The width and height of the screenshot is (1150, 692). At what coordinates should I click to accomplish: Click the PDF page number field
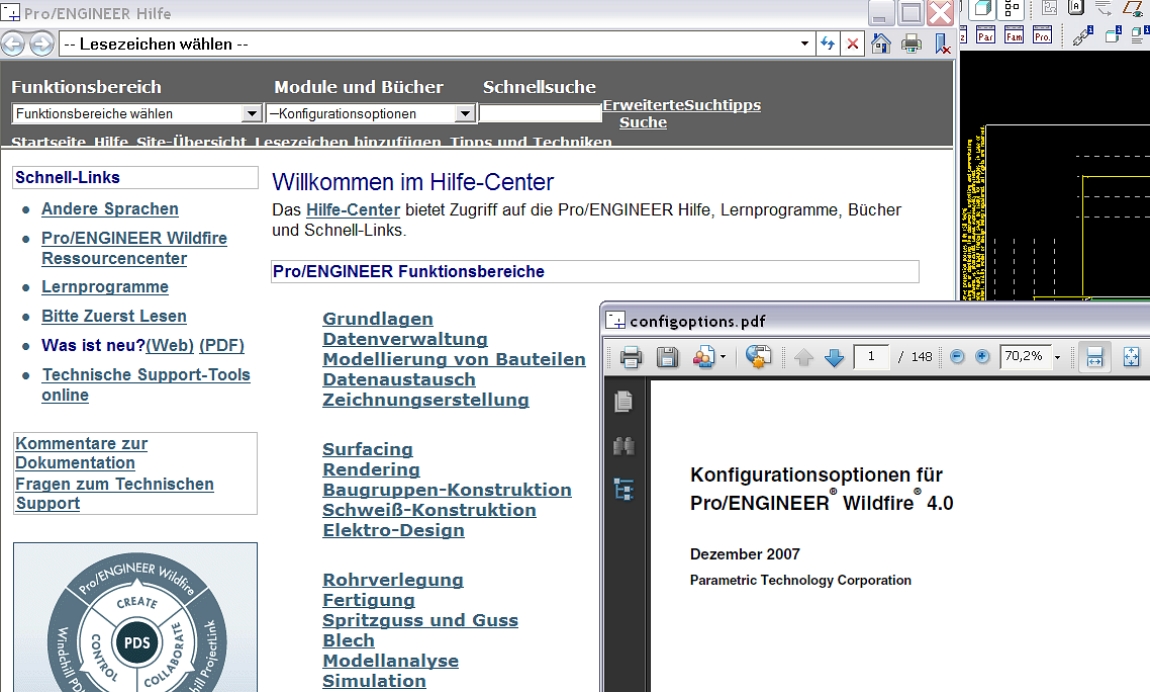(871, 357)
